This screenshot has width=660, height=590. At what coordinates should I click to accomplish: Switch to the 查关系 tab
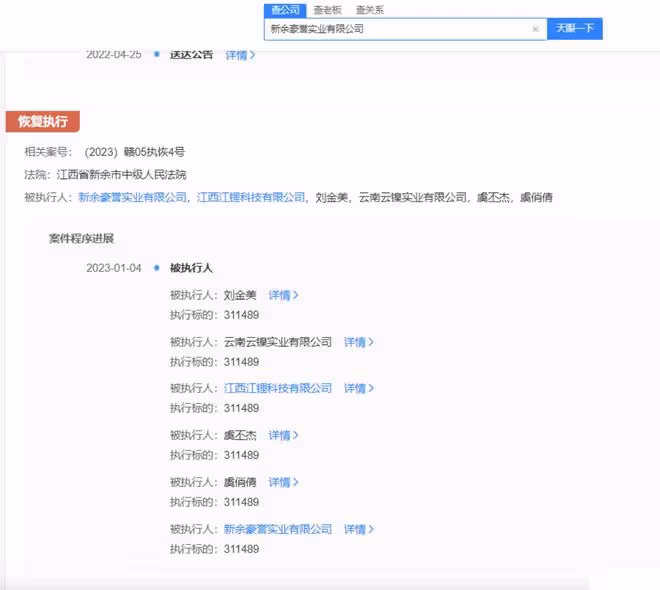tap(370, 10)
